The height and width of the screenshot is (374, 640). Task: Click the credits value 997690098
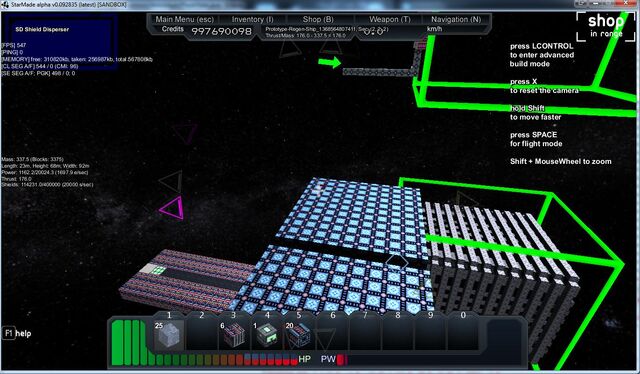point(222,31)
